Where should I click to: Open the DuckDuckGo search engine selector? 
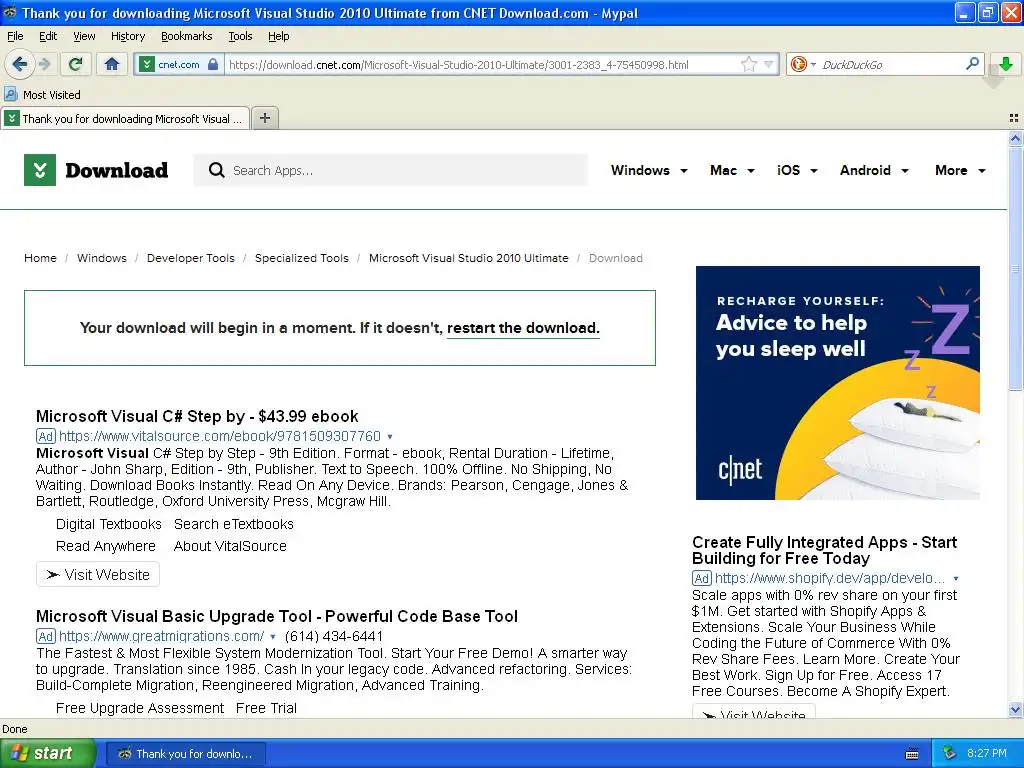(803, 64)
